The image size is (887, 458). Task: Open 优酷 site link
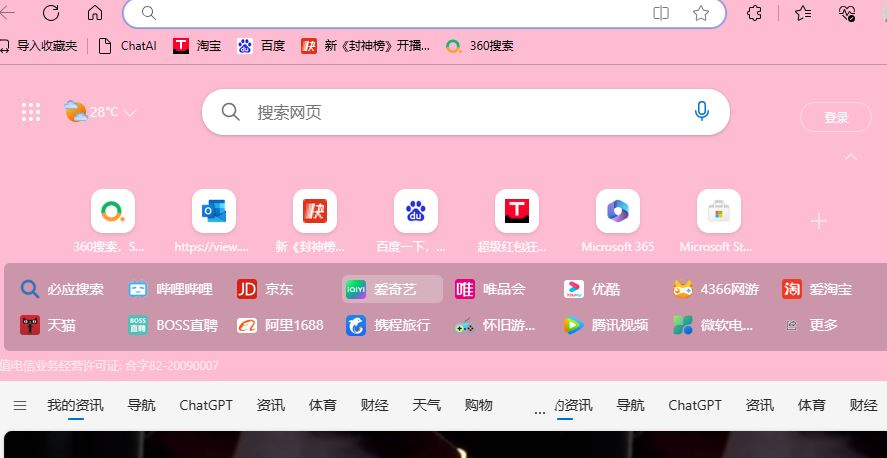point(592,290)
